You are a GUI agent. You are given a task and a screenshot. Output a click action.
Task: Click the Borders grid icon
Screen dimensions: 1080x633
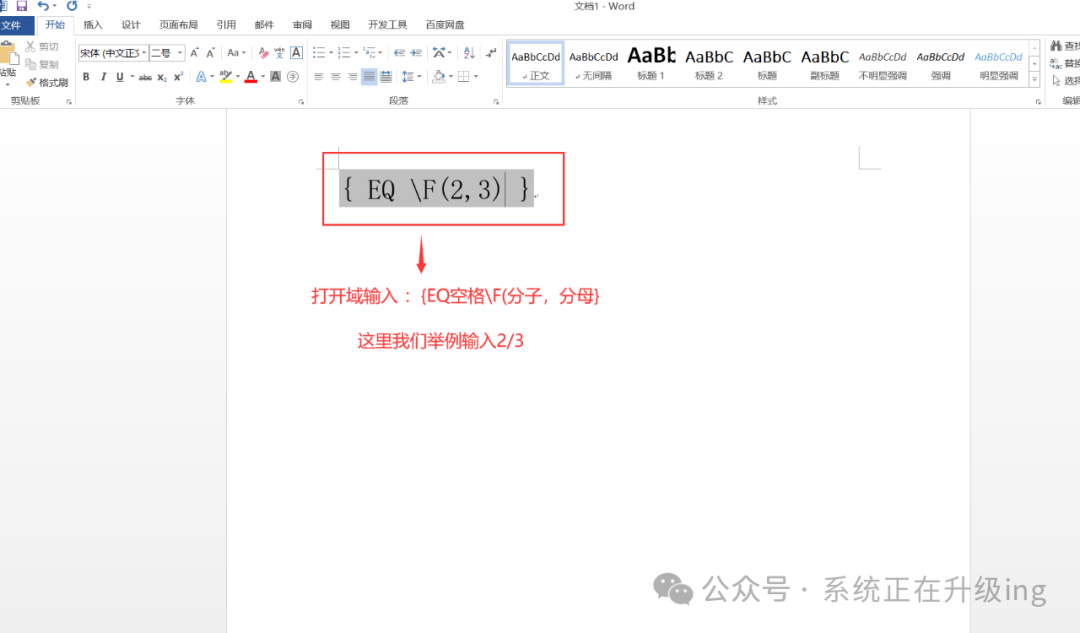464,76
